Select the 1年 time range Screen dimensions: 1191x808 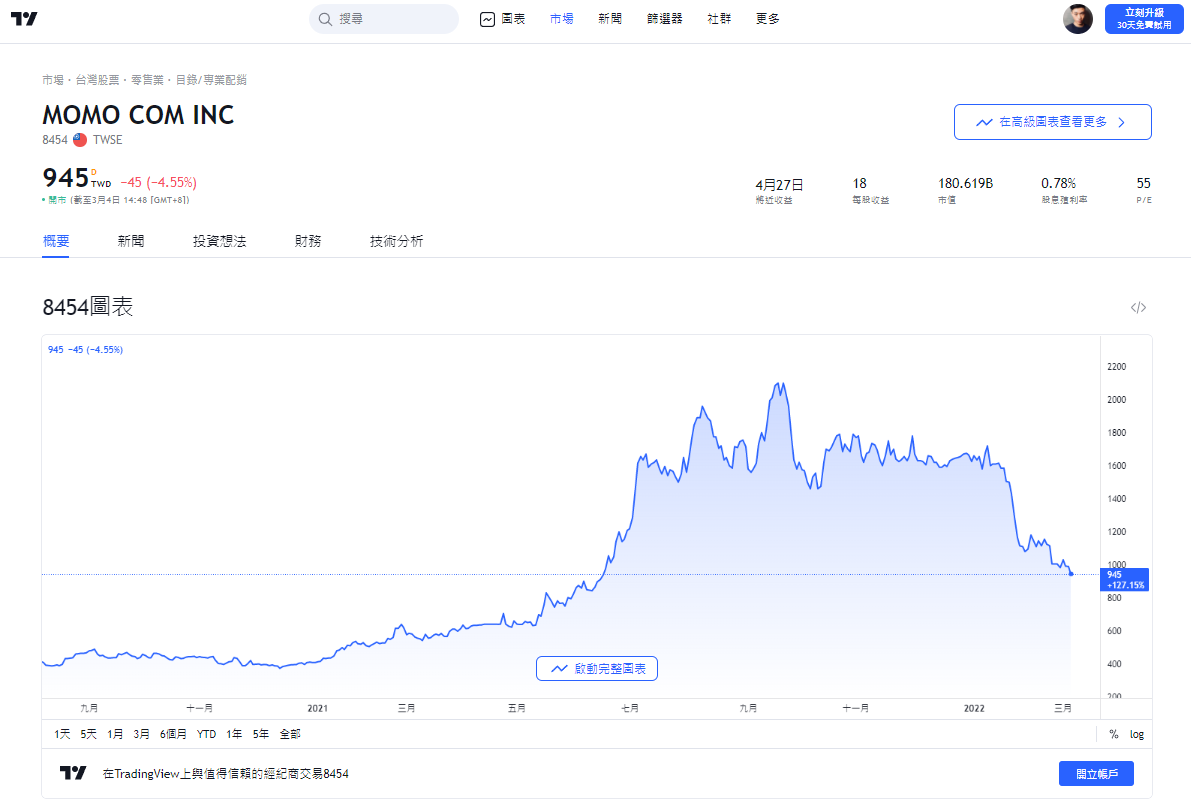pyautogui.click(x=234, y=734)
